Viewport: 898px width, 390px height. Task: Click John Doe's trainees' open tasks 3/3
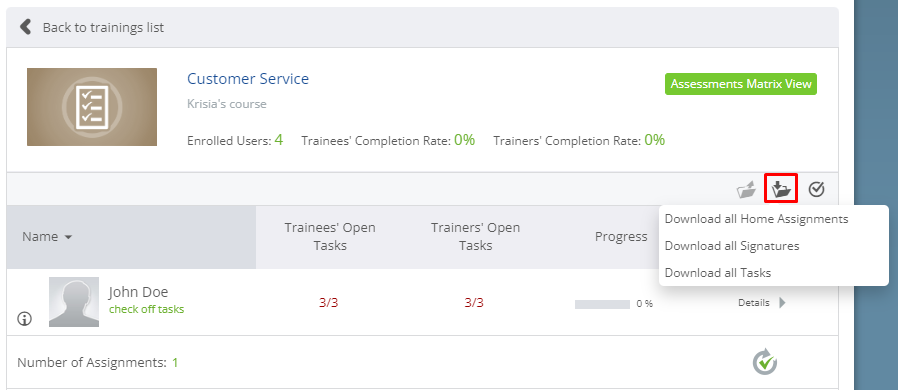[x=329, y=302]
